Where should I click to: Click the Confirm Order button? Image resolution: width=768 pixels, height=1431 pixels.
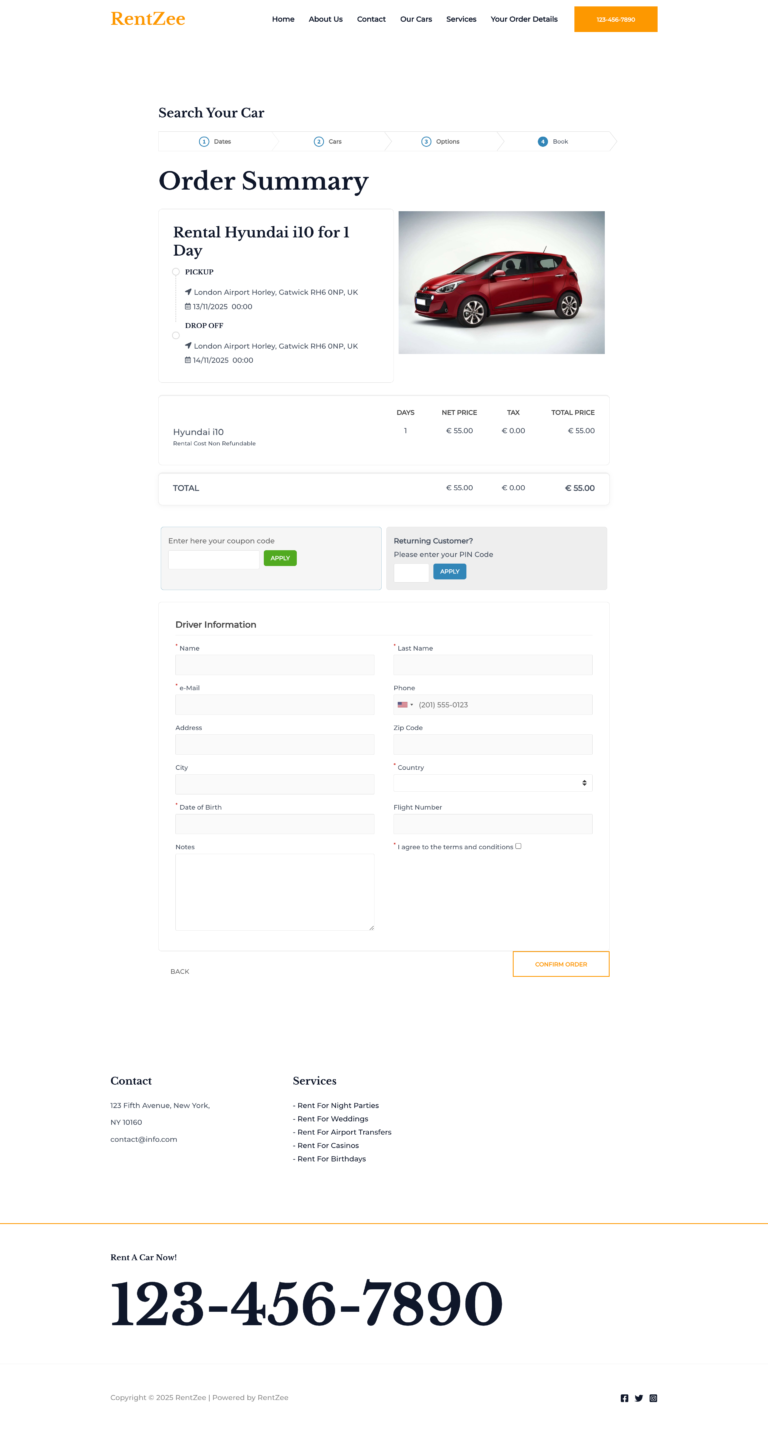click(561, 964)
